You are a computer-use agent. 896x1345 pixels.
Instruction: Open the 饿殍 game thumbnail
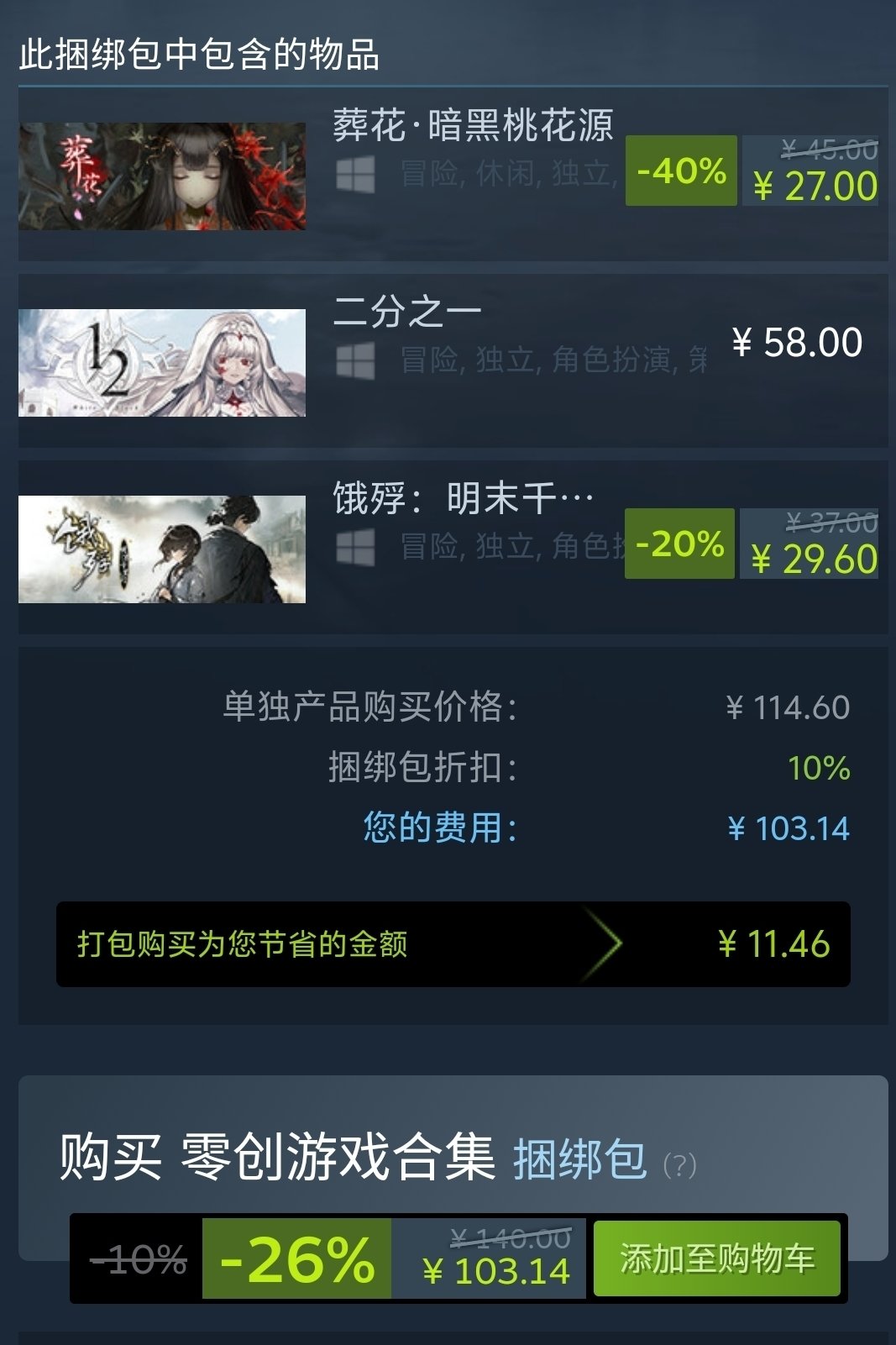point(162,549)
